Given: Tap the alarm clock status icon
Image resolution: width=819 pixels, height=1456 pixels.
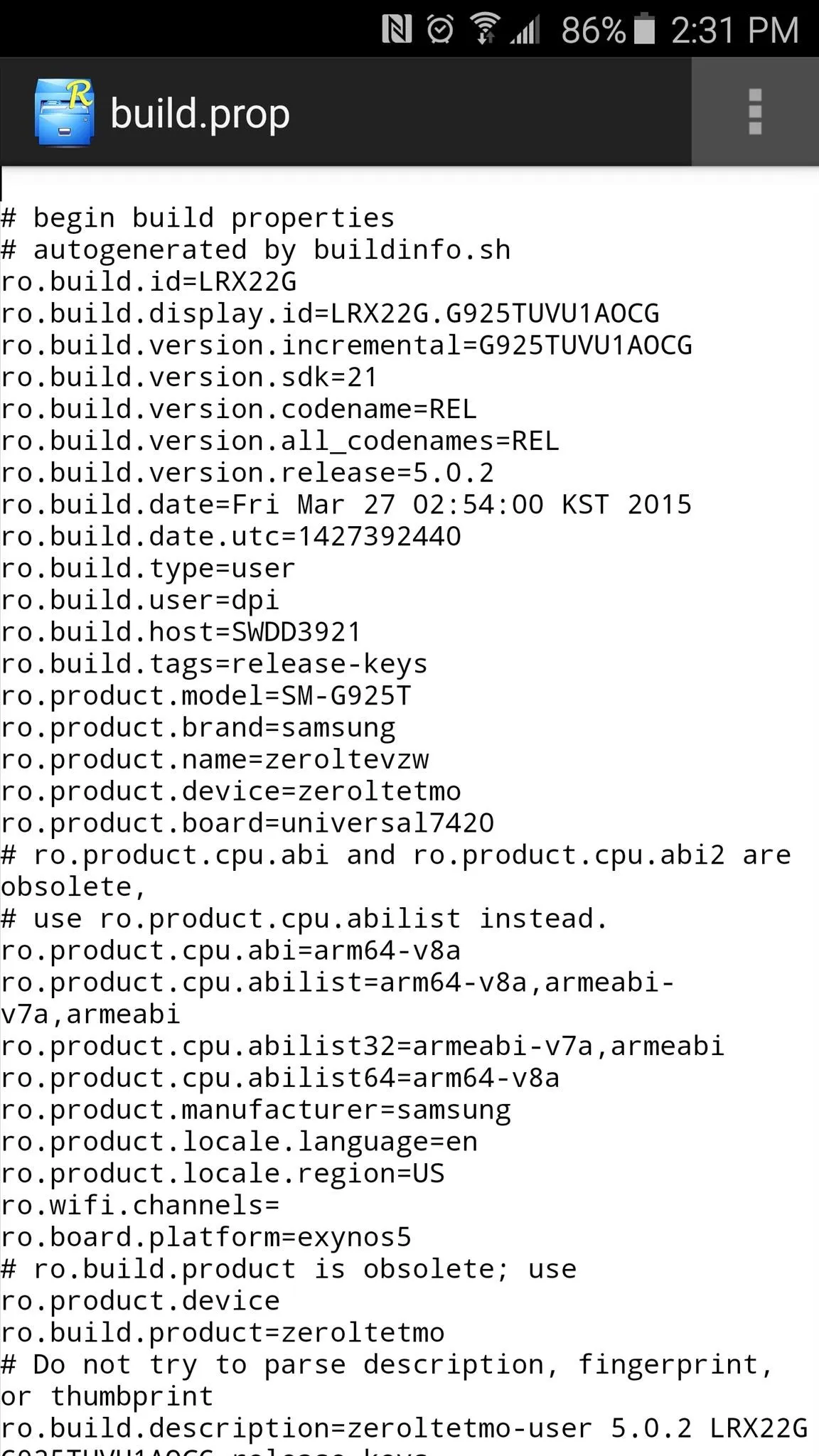Looking at the screenshot, I should click(x=440, y=30).
